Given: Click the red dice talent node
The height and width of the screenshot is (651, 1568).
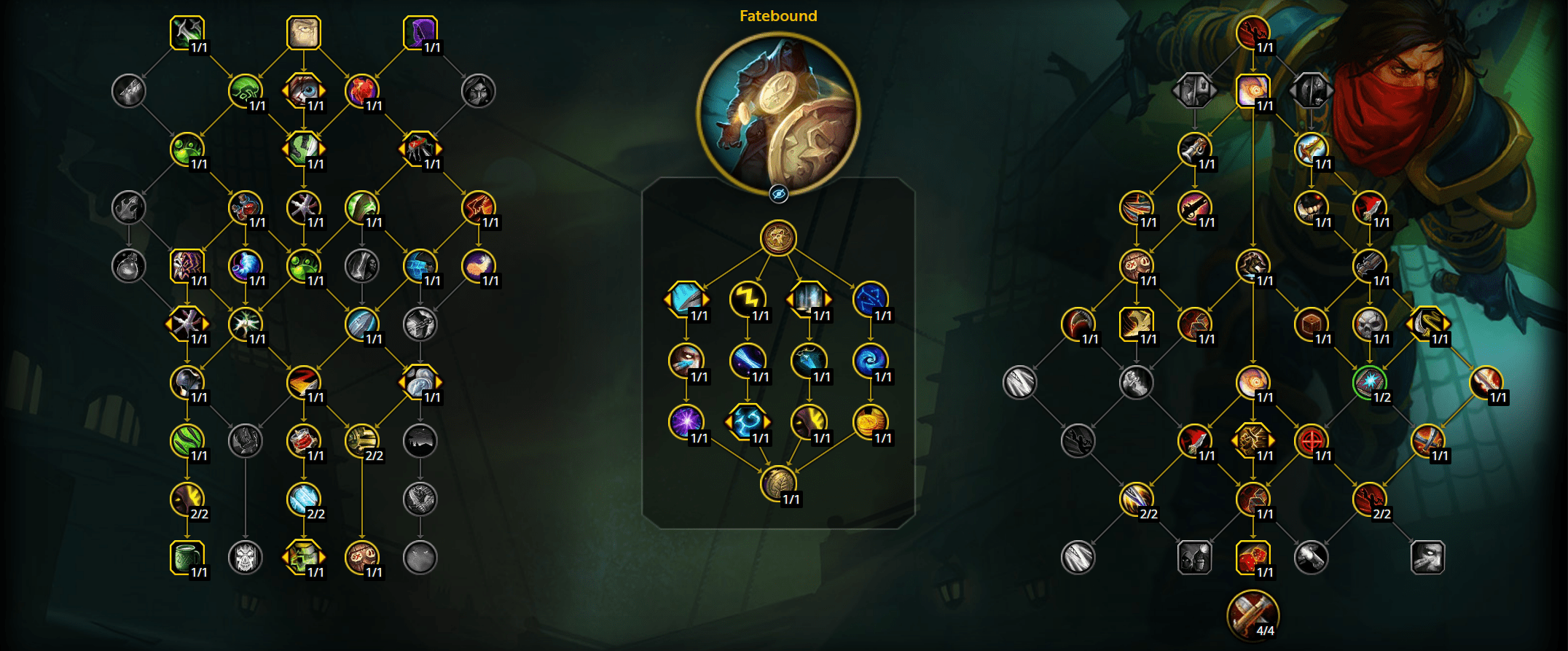Looking at the screenshot, I should pos(1253,558).
